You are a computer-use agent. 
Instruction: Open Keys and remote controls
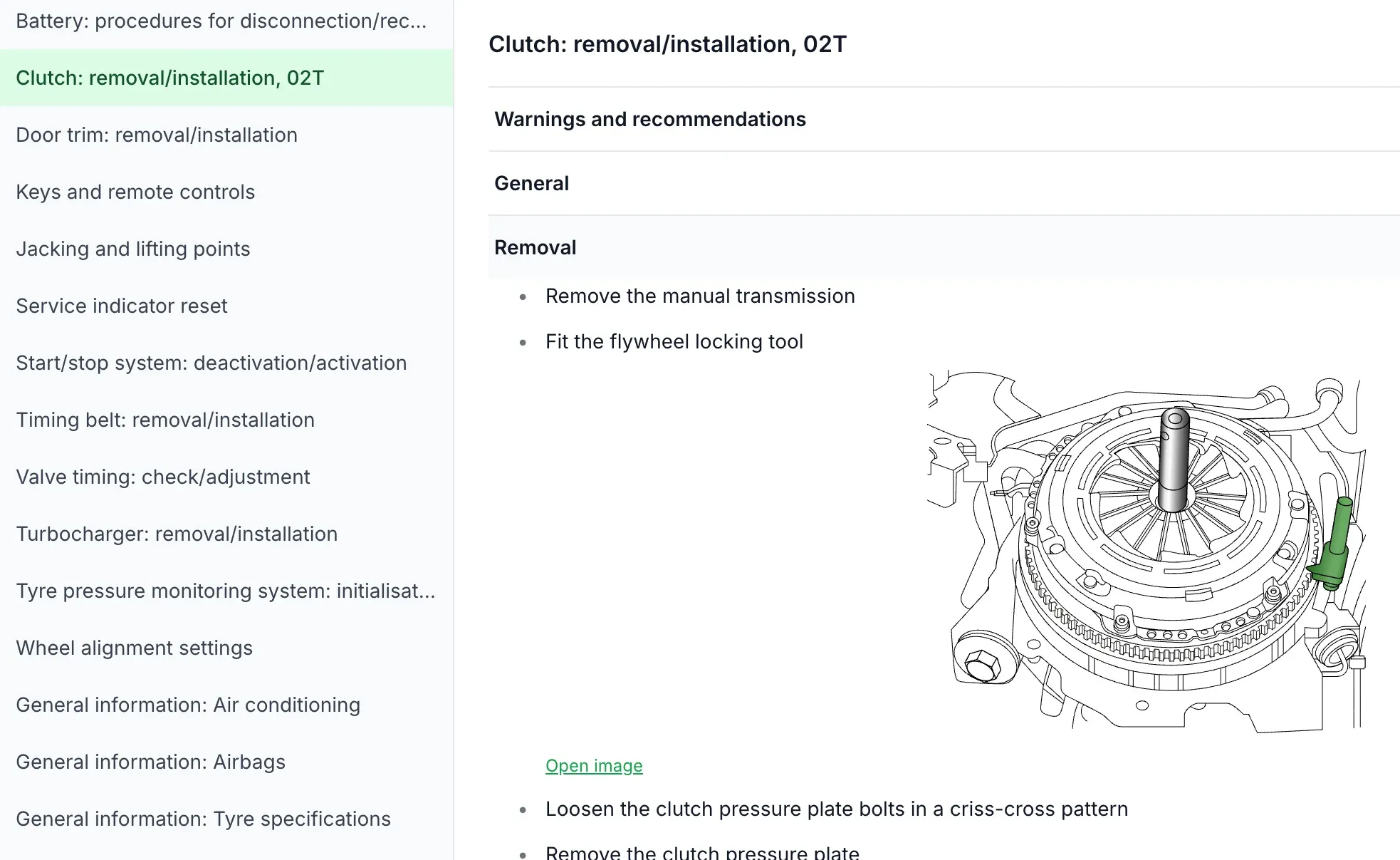[x=226, y=192]
